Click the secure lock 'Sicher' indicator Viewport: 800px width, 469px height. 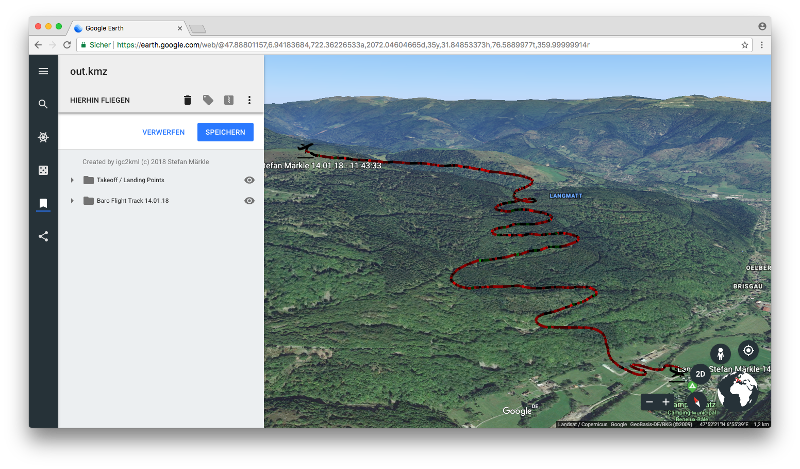[x=95, y=45]
